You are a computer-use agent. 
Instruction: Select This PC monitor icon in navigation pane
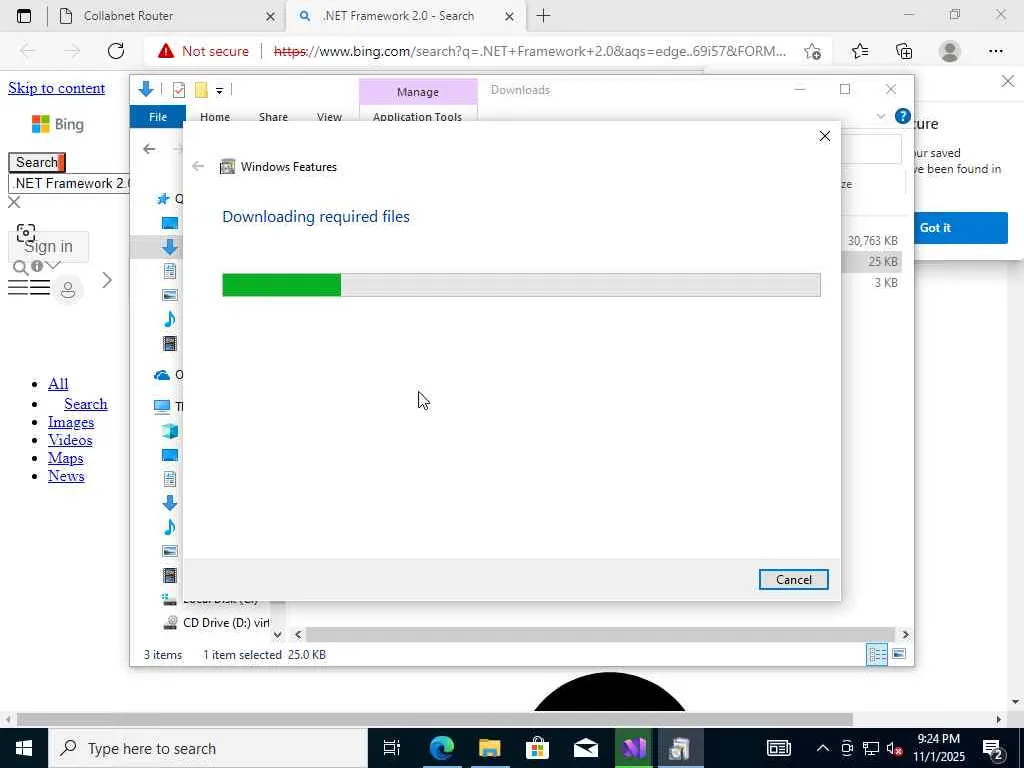pos(162,406)
